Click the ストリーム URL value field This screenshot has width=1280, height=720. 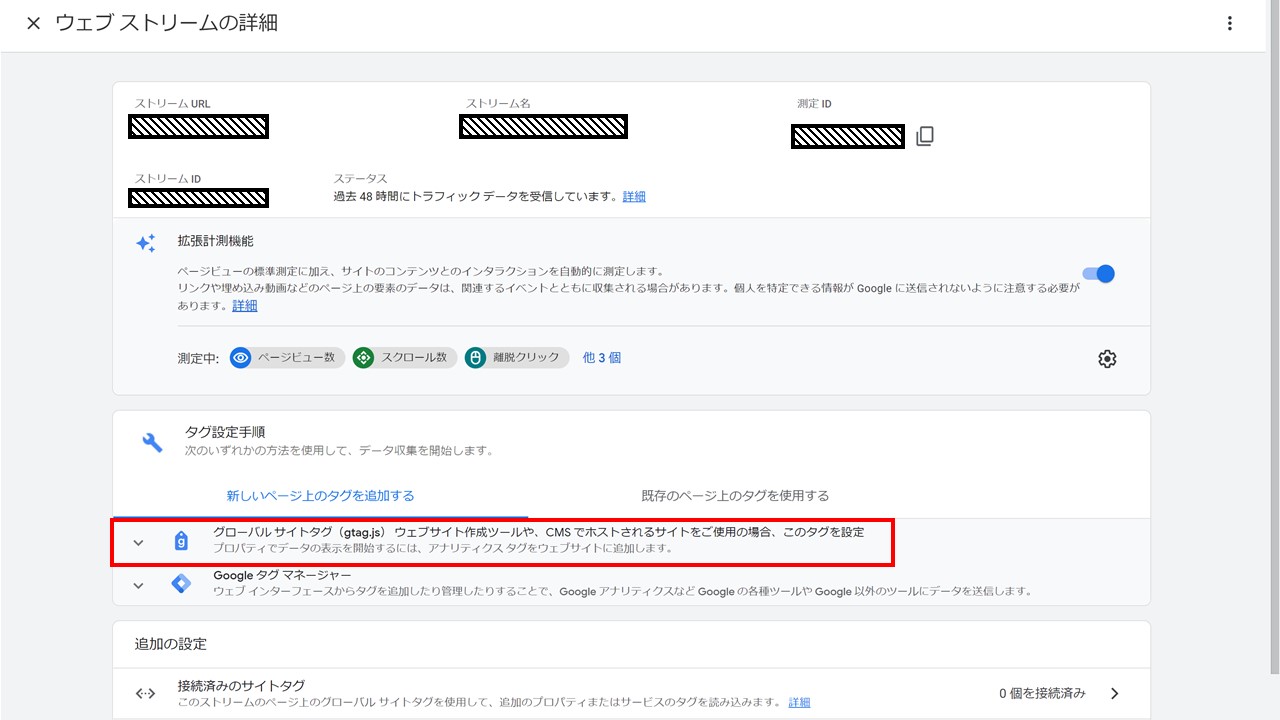pyautogui.click(x=198, y=127)
